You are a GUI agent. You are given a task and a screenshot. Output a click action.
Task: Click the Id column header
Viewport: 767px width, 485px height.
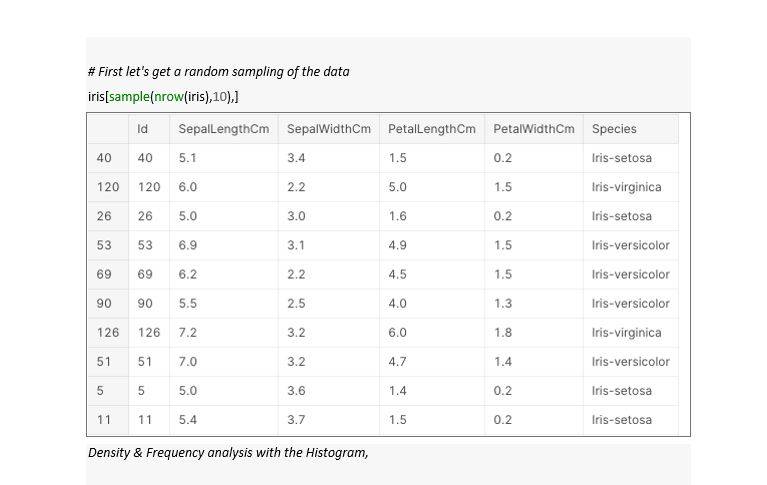point(149,129)
